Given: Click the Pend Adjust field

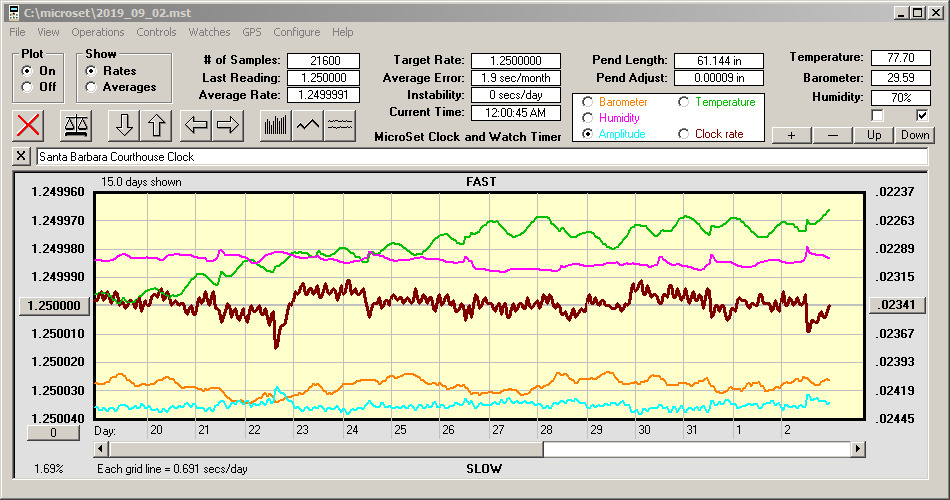Looking at the screenshot, I should (719, 78).
